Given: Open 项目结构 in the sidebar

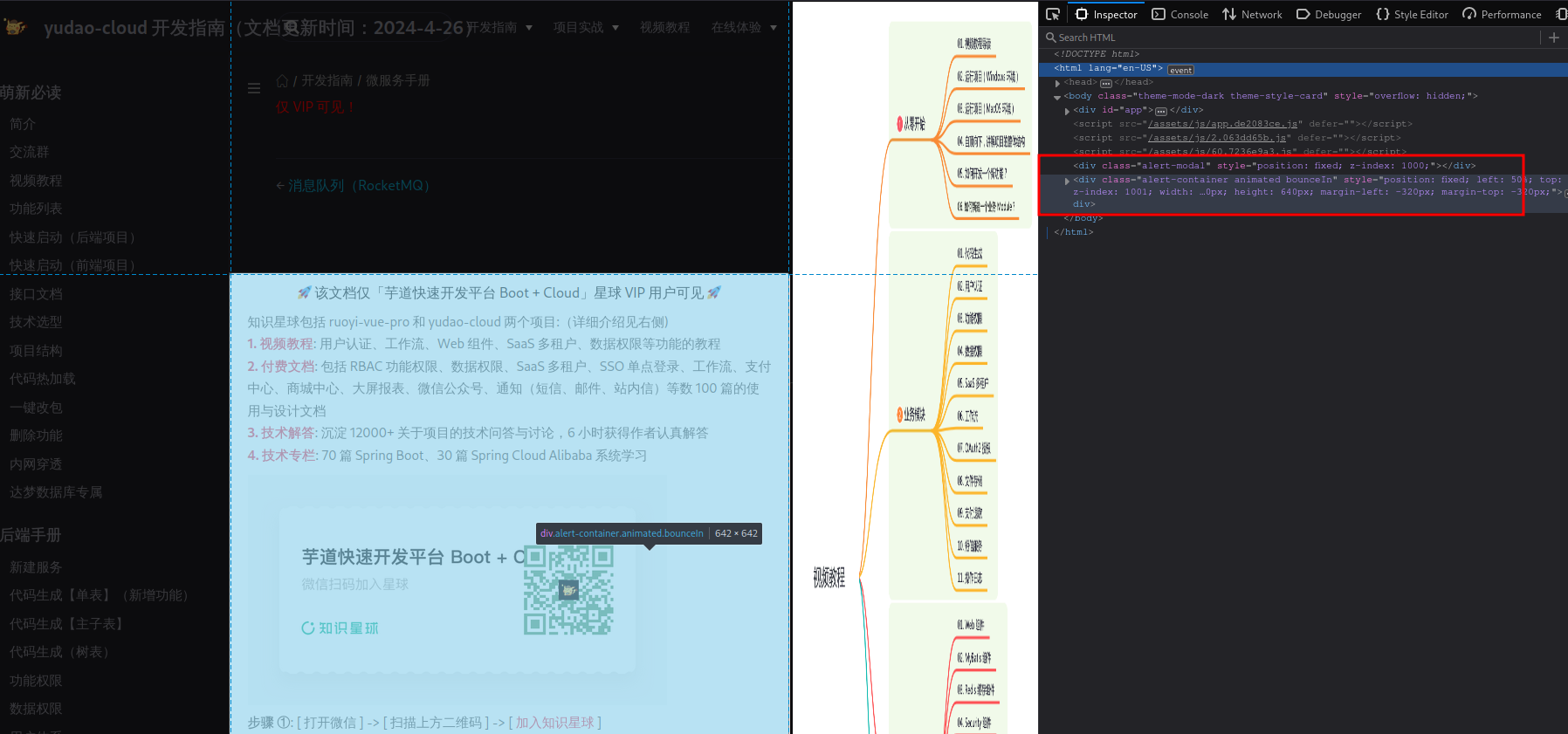Looking at the screenshot, I should [x=36, y=351].
